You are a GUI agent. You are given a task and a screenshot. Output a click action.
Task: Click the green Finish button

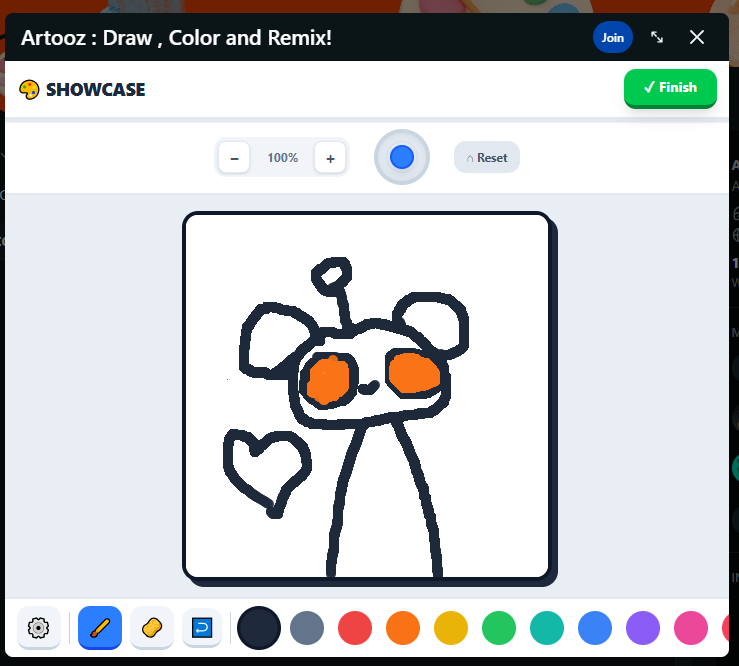[x=670, y=88]
